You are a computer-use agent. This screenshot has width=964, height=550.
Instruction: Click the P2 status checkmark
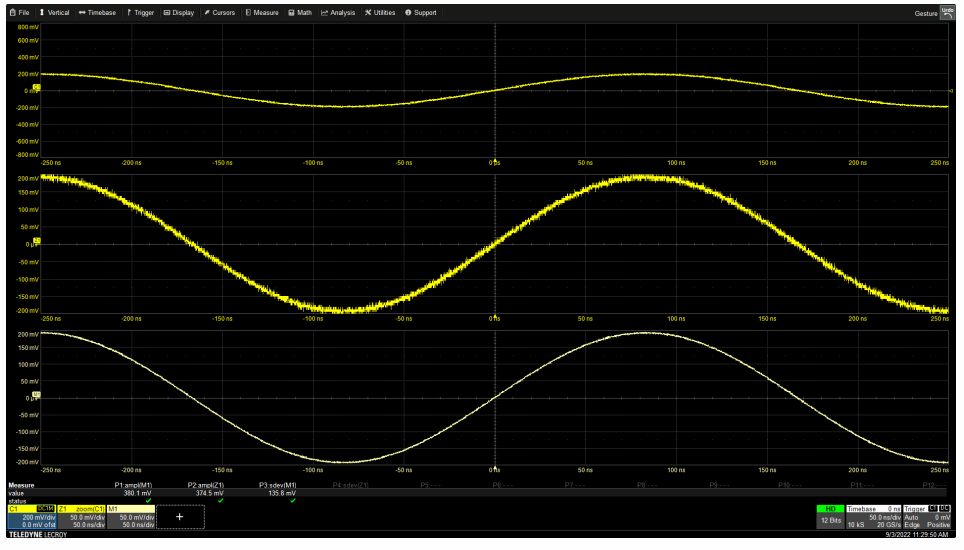point(221,501)
